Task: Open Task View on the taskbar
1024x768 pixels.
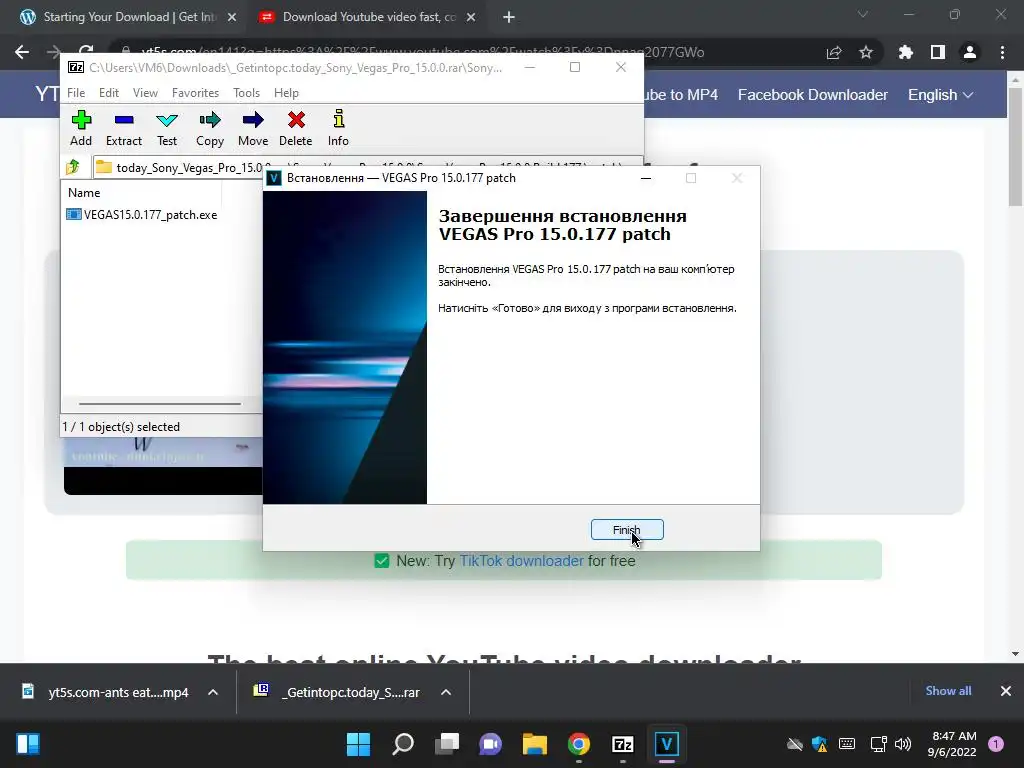Action: tap(447, 744)
